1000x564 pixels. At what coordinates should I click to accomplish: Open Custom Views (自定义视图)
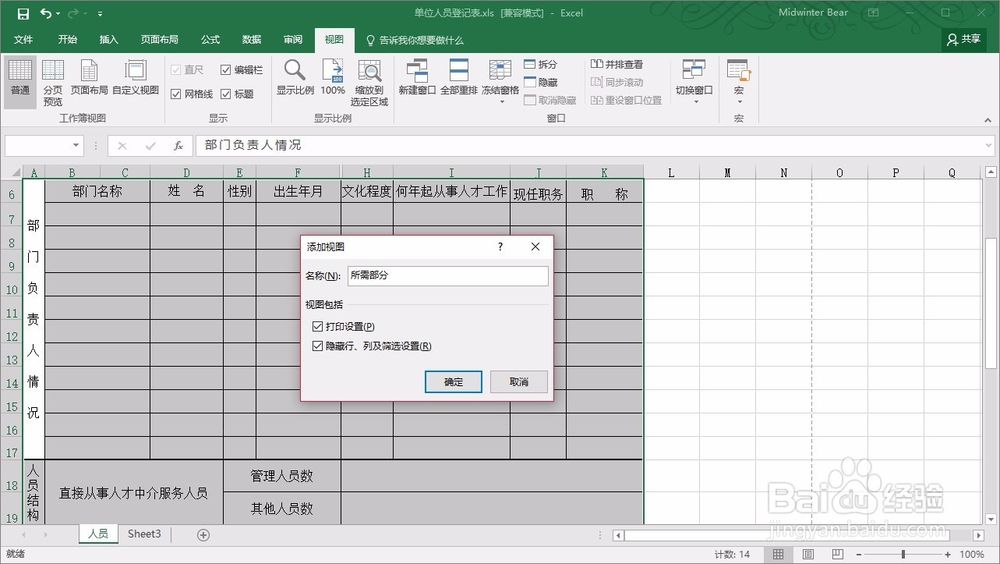136,78
